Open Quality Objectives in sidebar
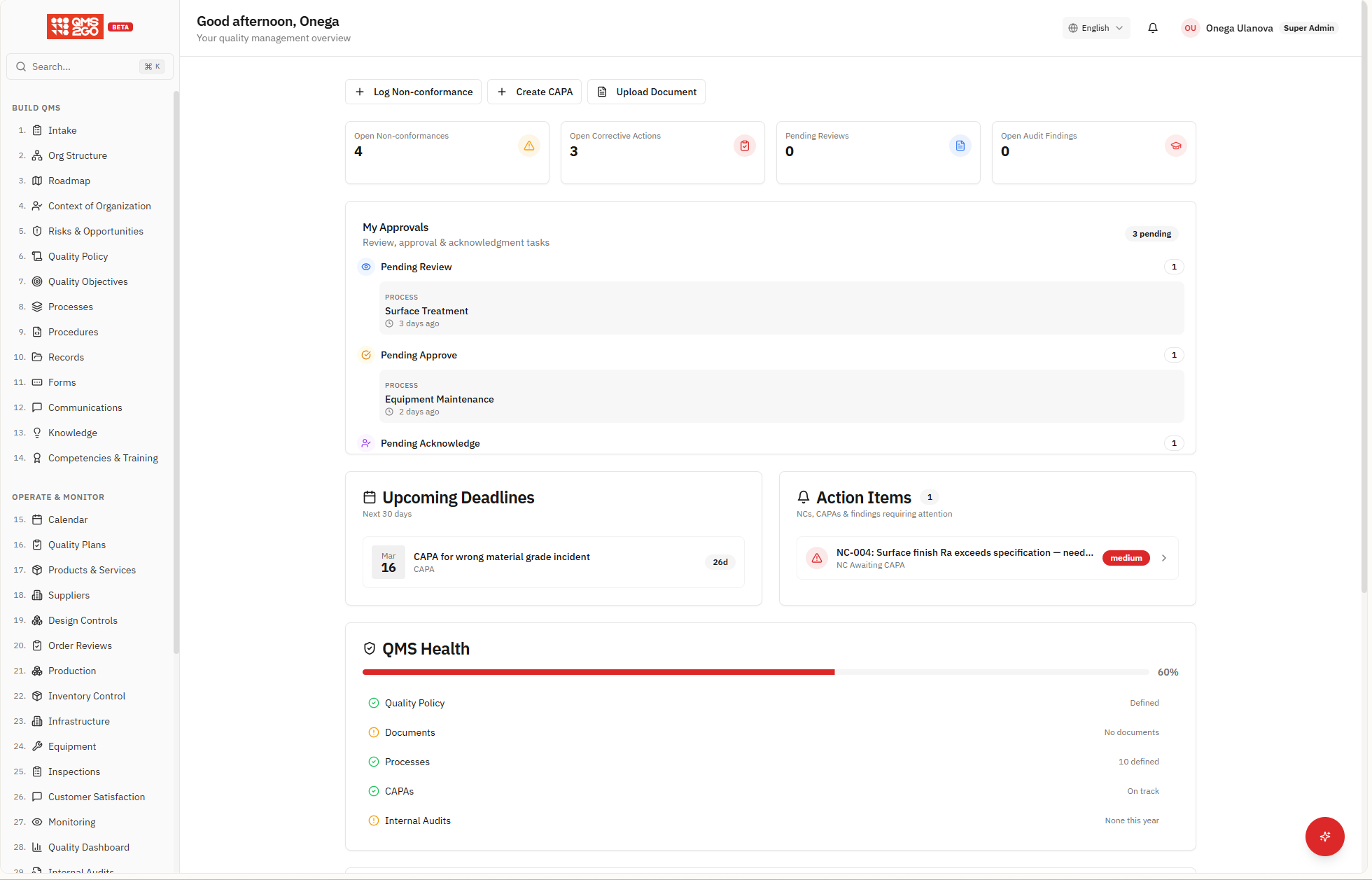Viewport: 1372px width, 880px height. click(x=87, y=281)
